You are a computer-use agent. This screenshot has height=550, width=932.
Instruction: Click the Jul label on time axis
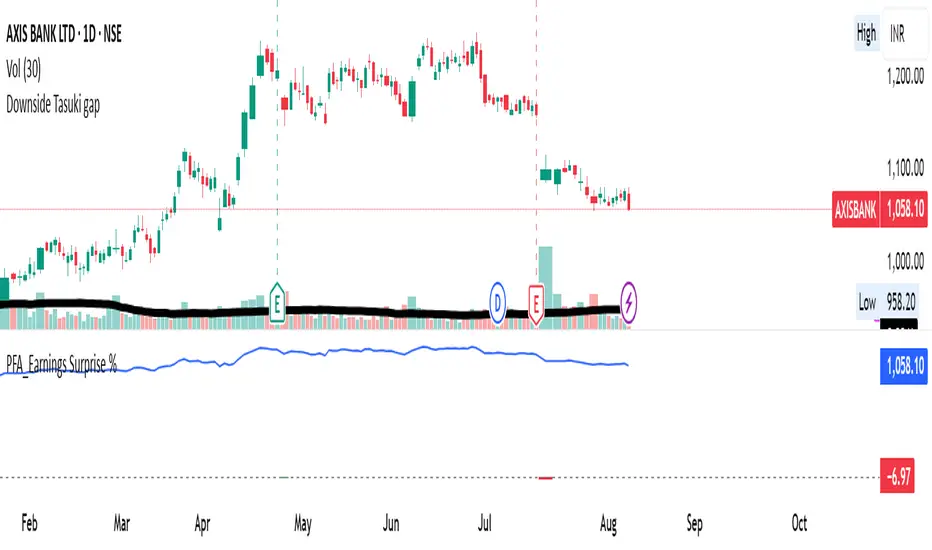(x=484, y=523)
